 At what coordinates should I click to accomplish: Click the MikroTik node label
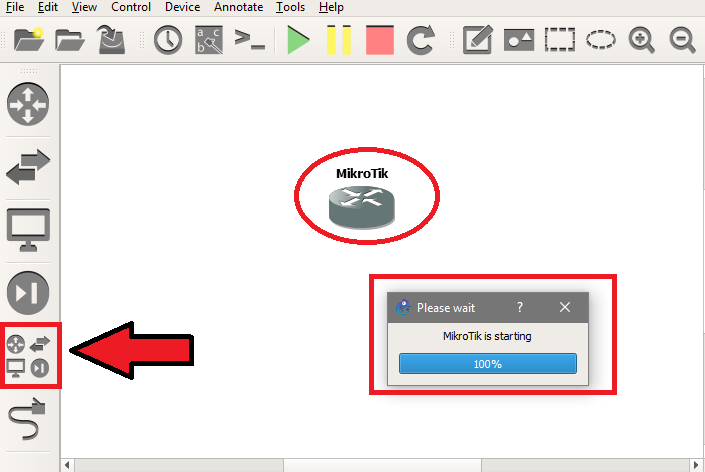click(x=362, y=174)
